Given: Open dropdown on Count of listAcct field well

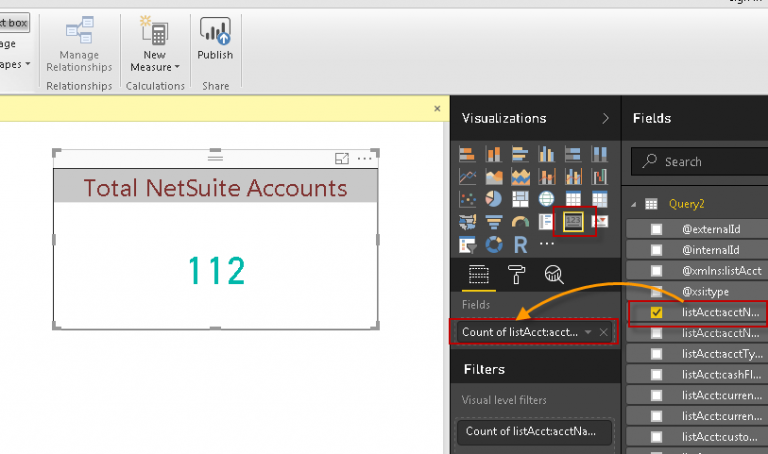Looking at the screenshot, I should 588,332.
